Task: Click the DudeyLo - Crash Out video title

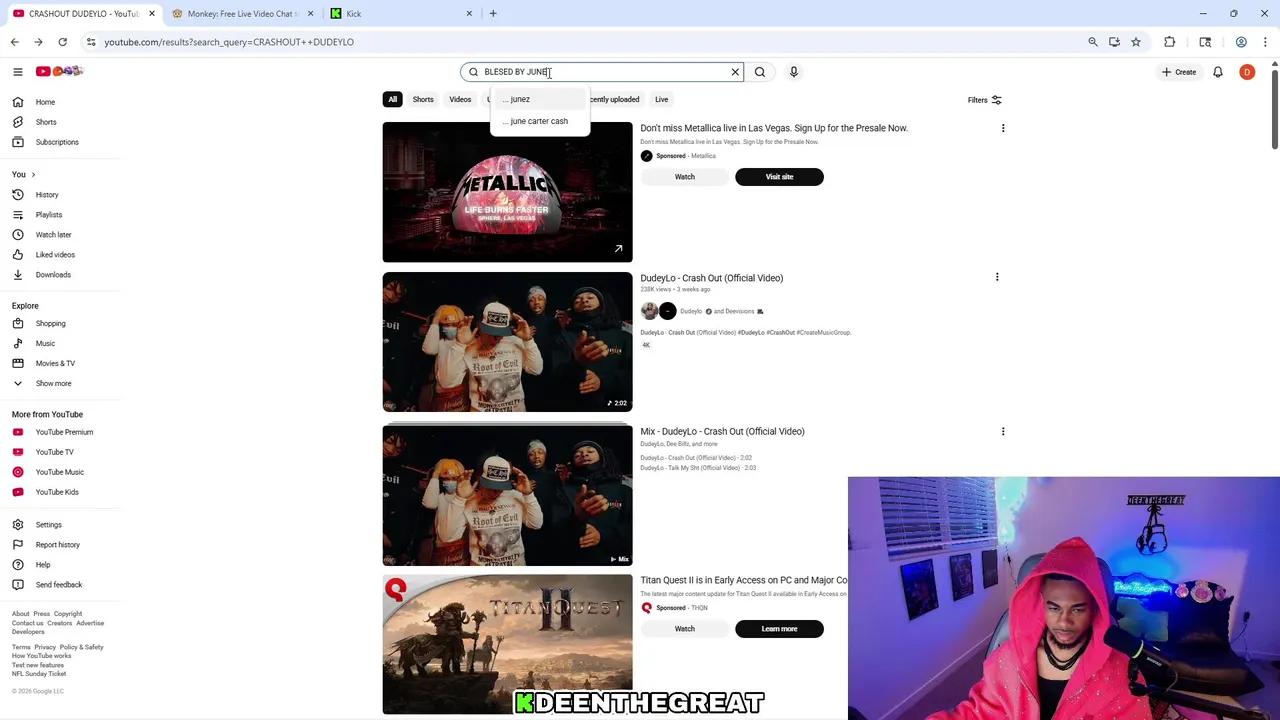Action: [711, 278]
